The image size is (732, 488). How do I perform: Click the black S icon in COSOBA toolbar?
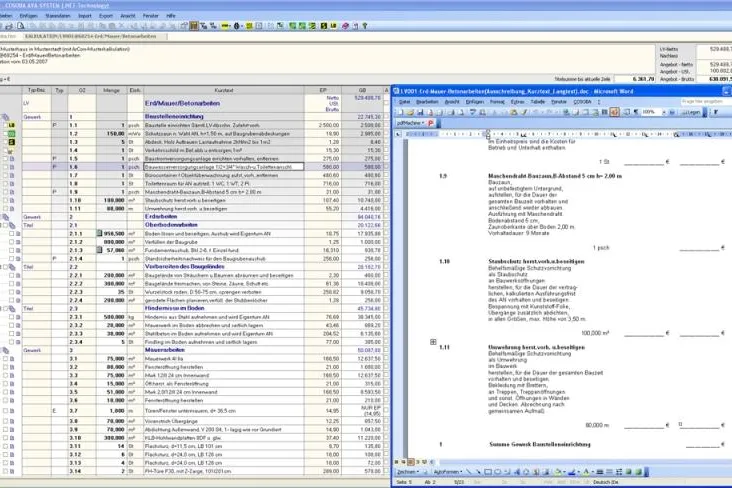pyautogui.click(x=324, y=26)
